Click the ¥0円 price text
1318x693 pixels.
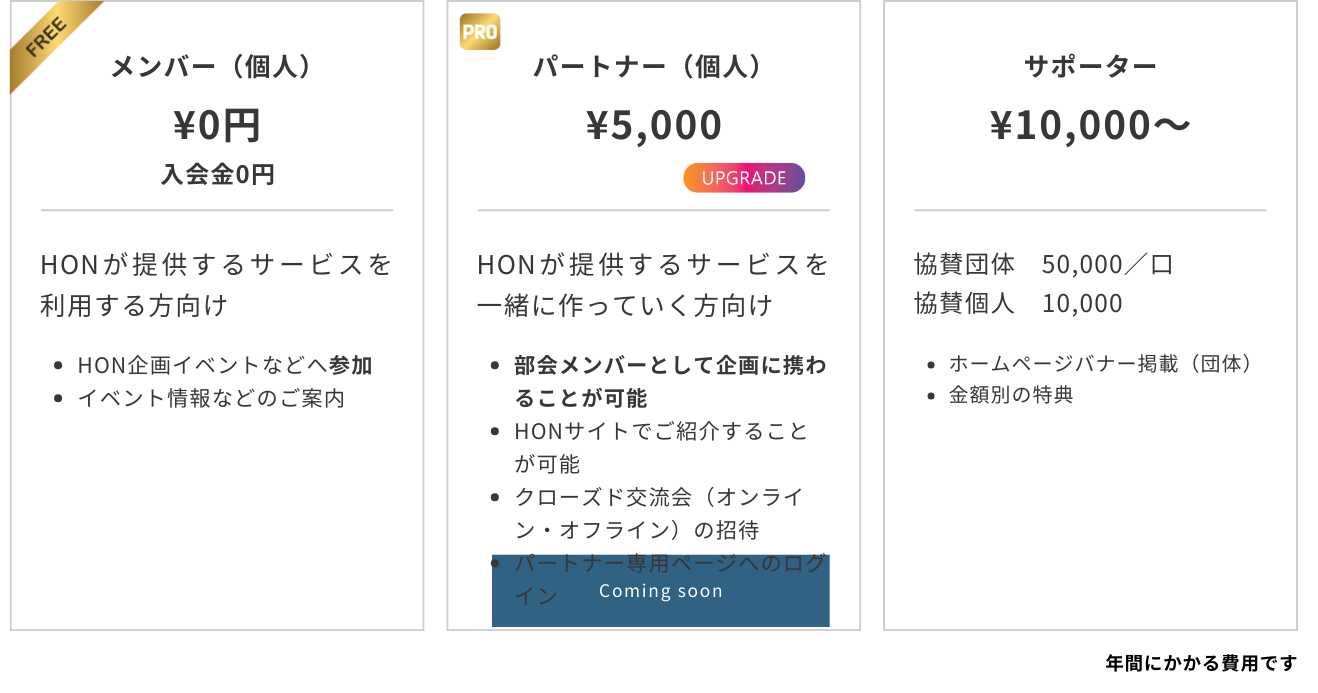tap(217, 125)
